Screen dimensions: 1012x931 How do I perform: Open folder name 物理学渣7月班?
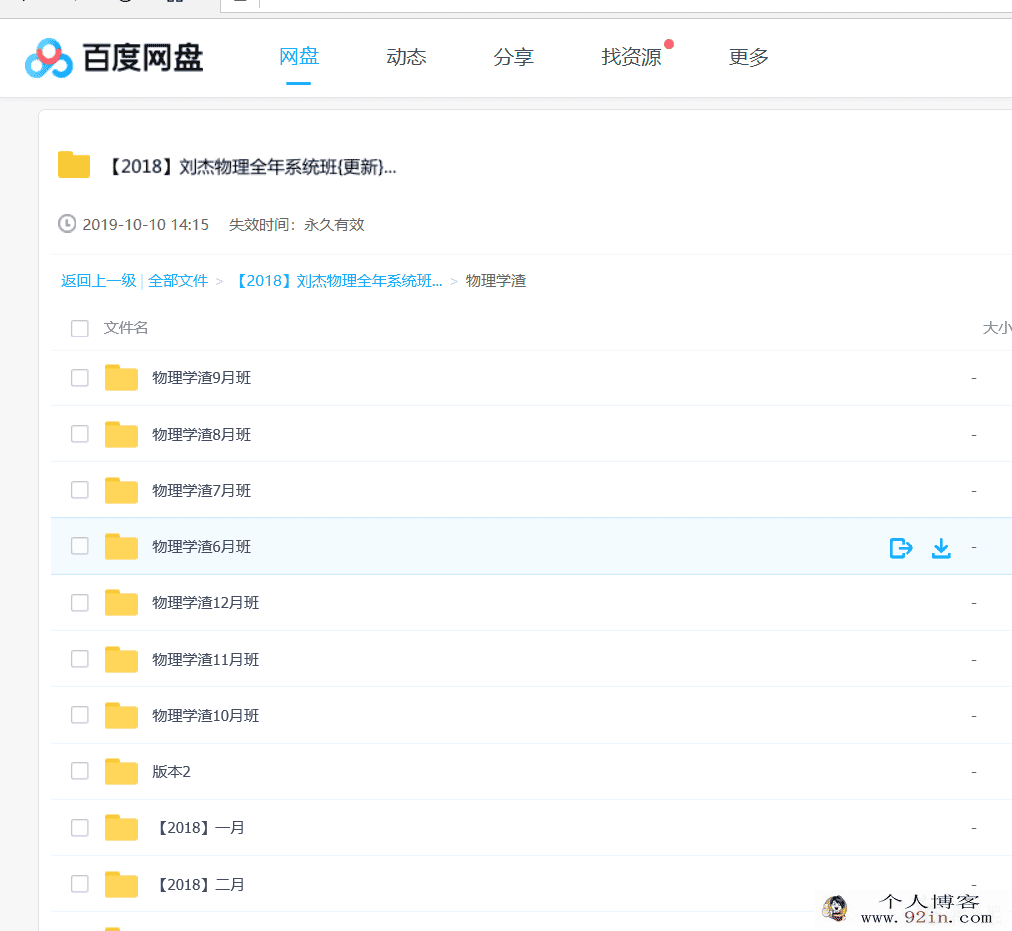click(x=201, y=491)
